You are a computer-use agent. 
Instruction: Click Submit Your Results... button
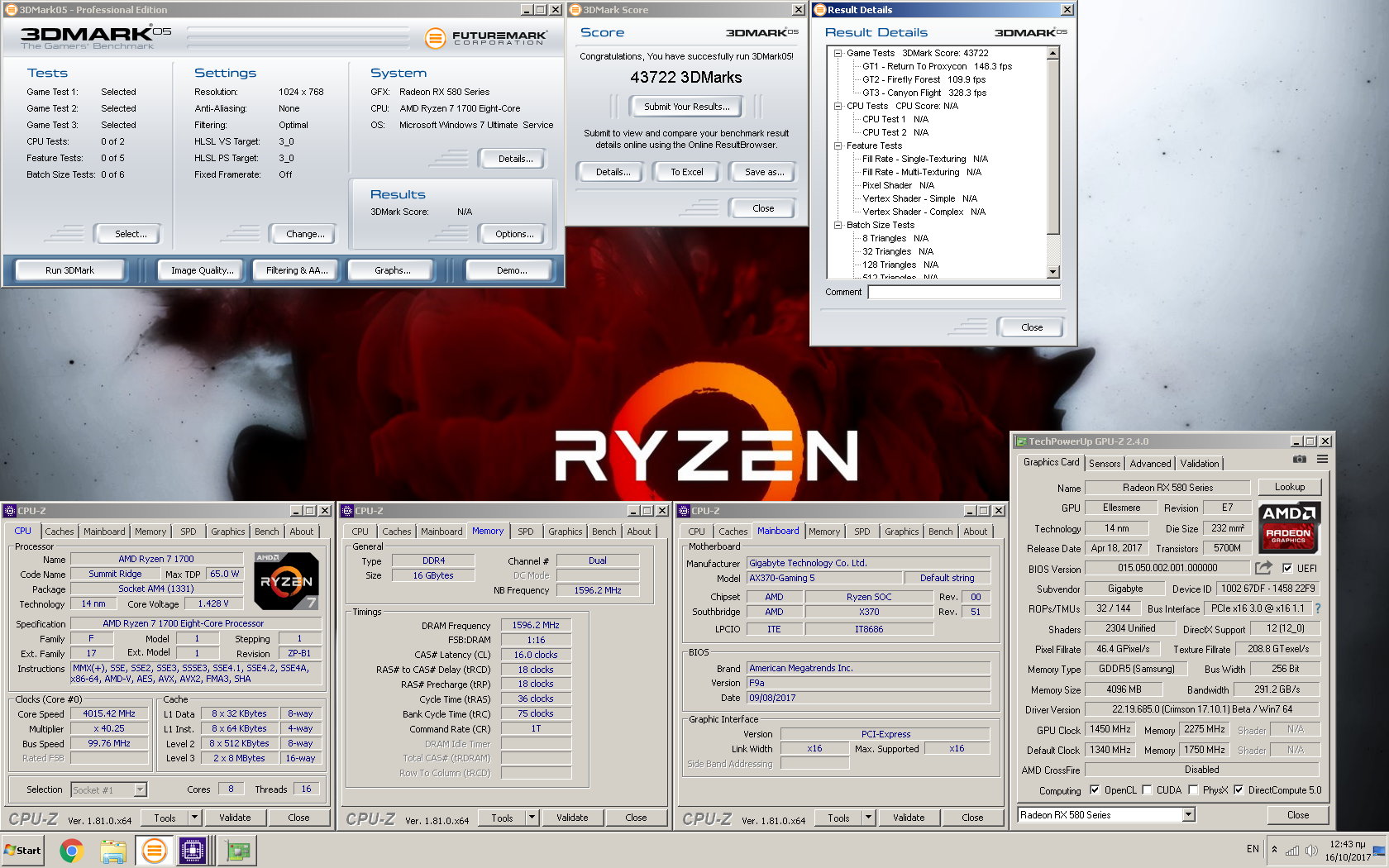(x=686, y=107)
